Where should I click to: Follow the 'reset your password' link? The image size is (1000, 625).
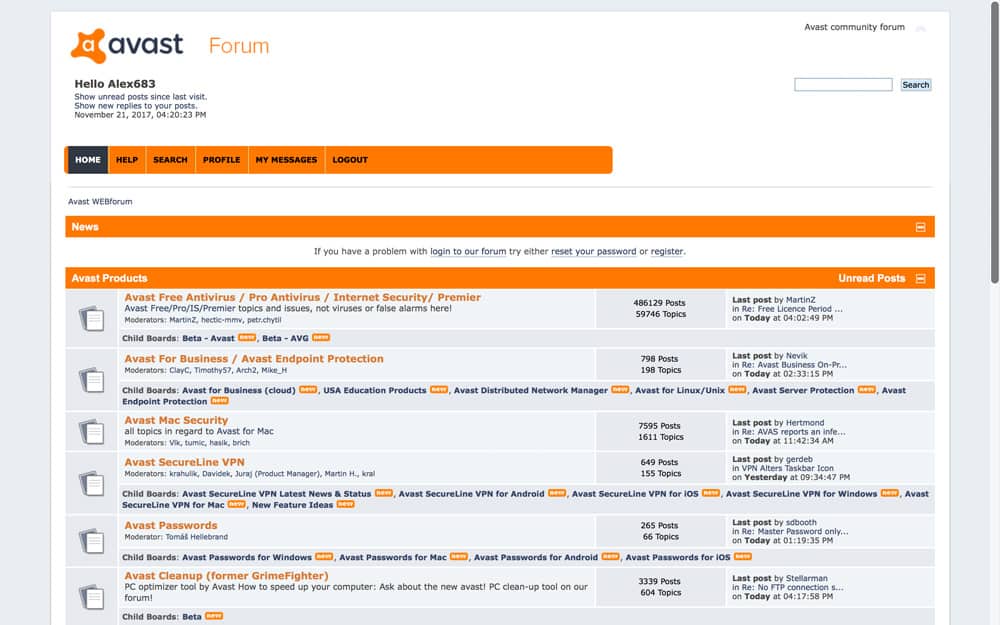coord(594,251)
